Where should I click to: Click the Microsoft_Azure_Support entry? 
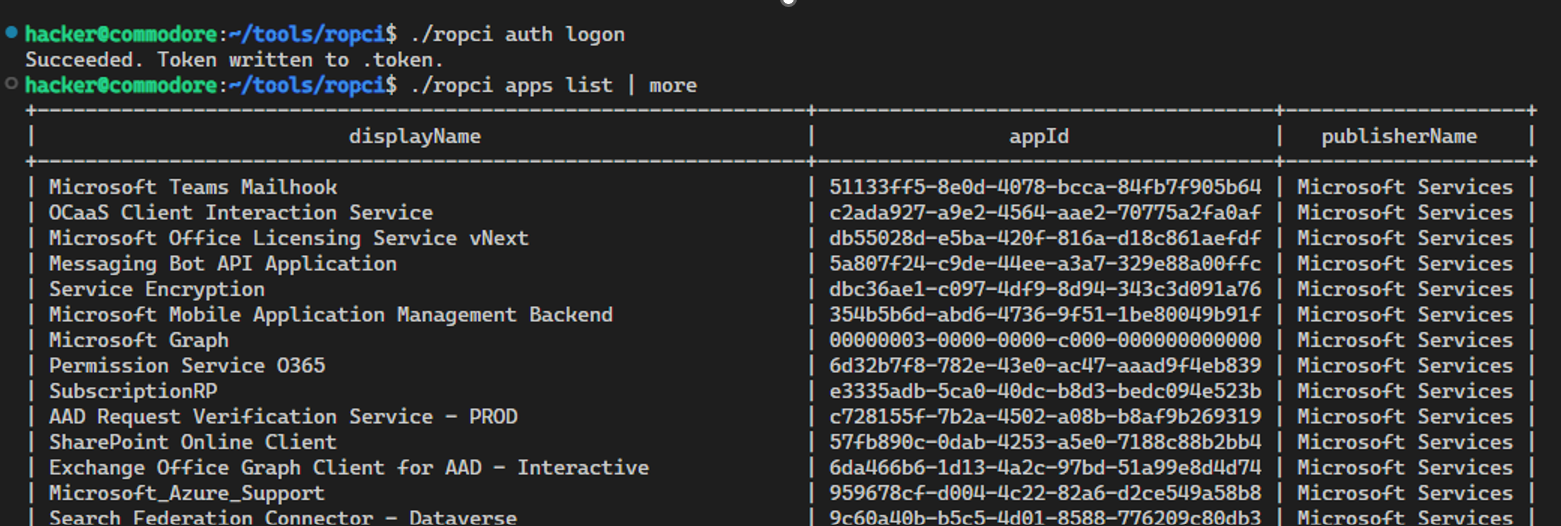187,493
